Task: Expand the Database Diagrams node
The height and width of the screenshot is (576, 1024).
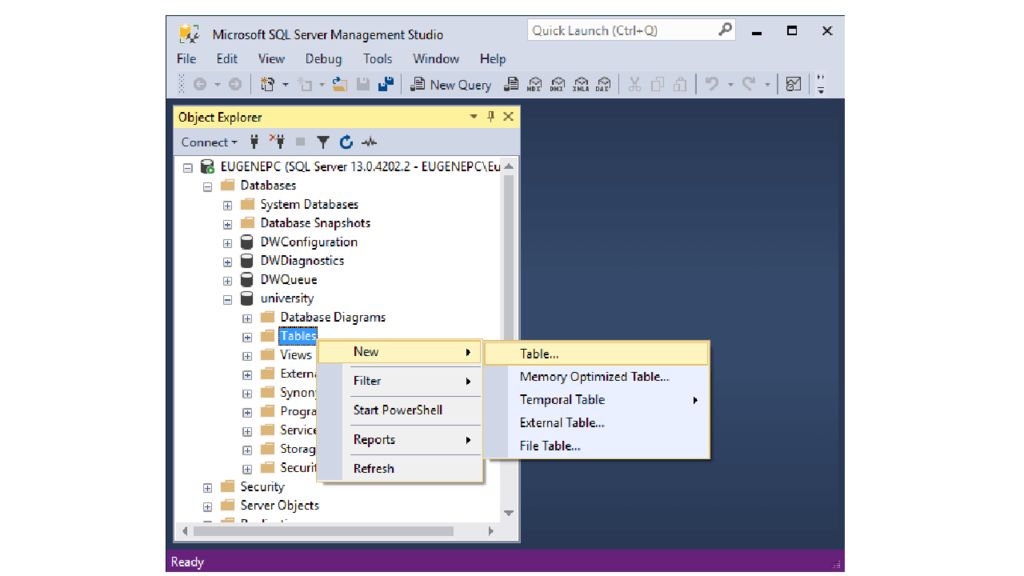Action: 247,319
